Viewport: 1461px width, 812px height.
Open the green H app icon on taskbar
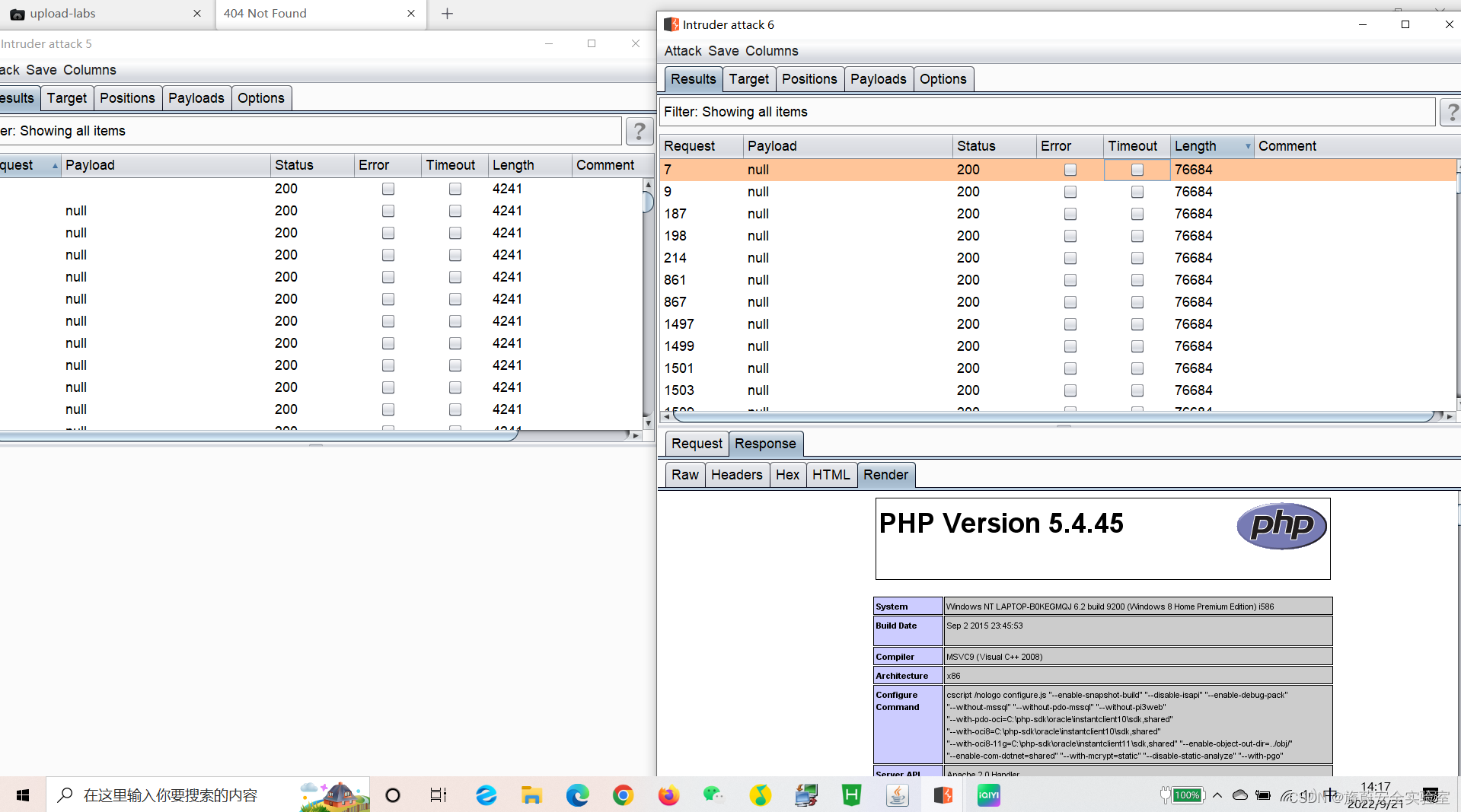[x=851, y=795]
